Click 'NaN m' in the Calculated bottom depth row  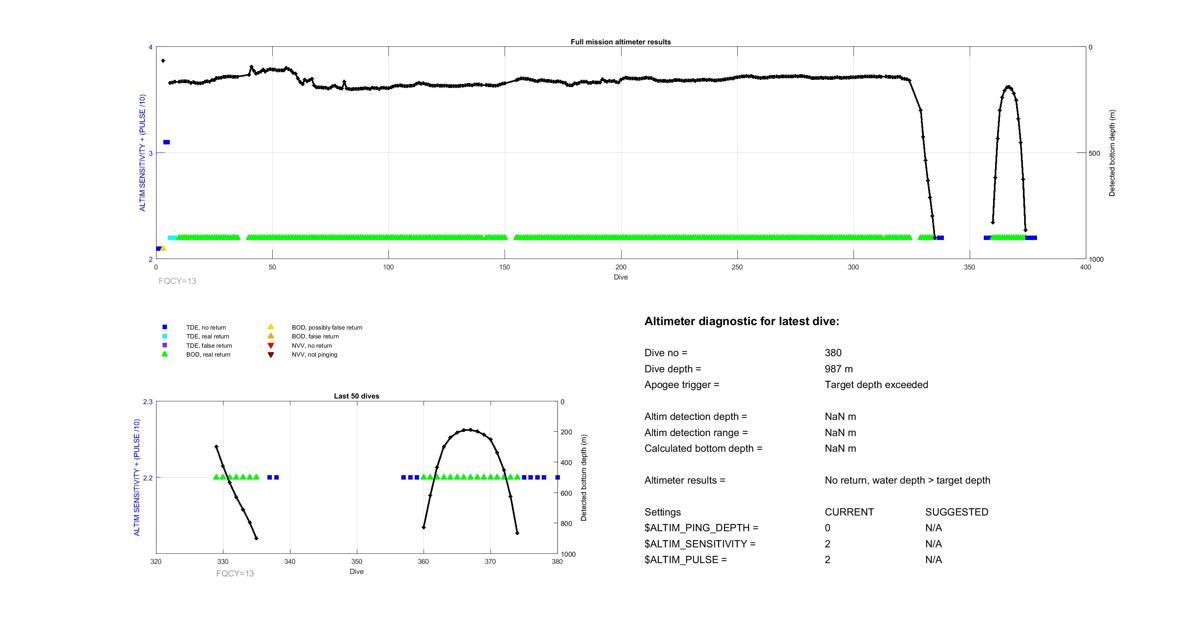pos(840,449)
